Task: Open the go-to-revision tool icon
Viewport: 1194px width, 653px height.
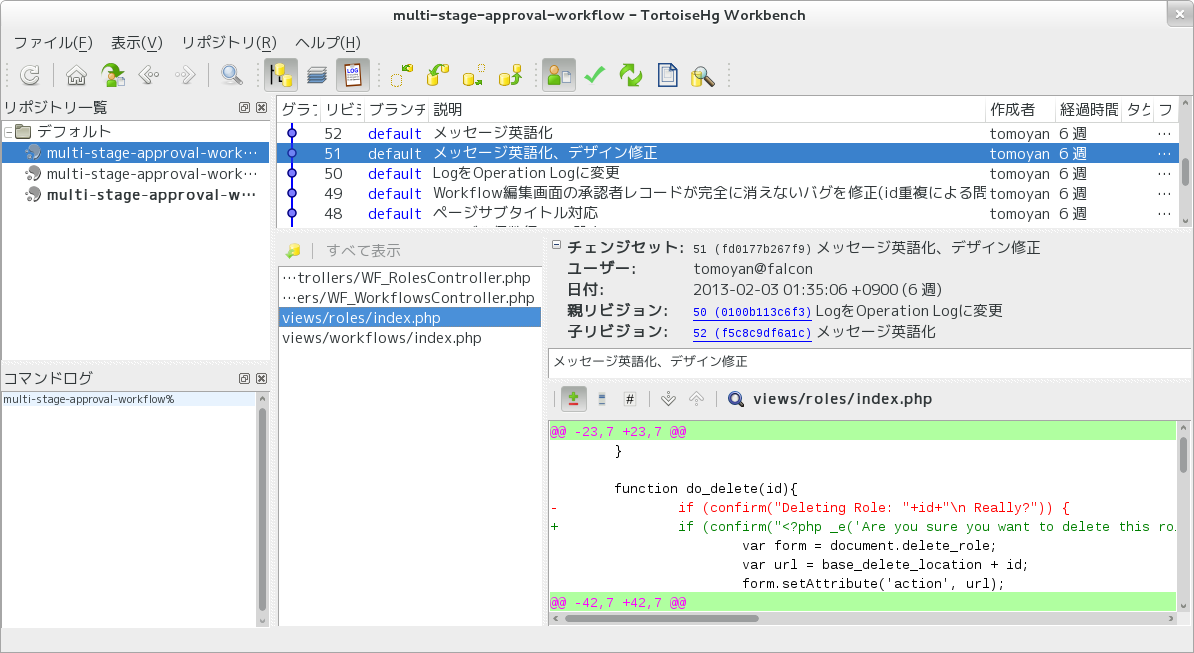Action: (x=113, y=75)
